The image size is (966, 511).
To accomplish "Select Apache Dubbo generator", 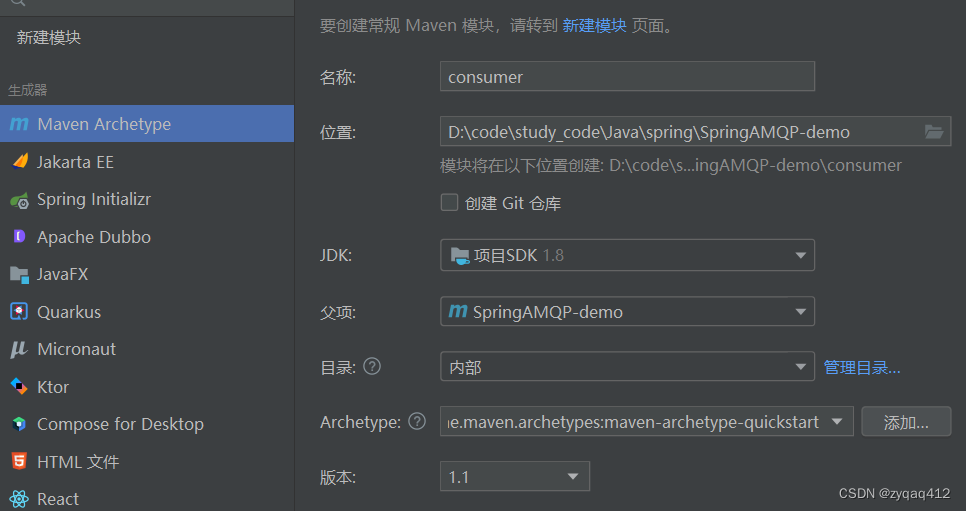I will [147, 237].
